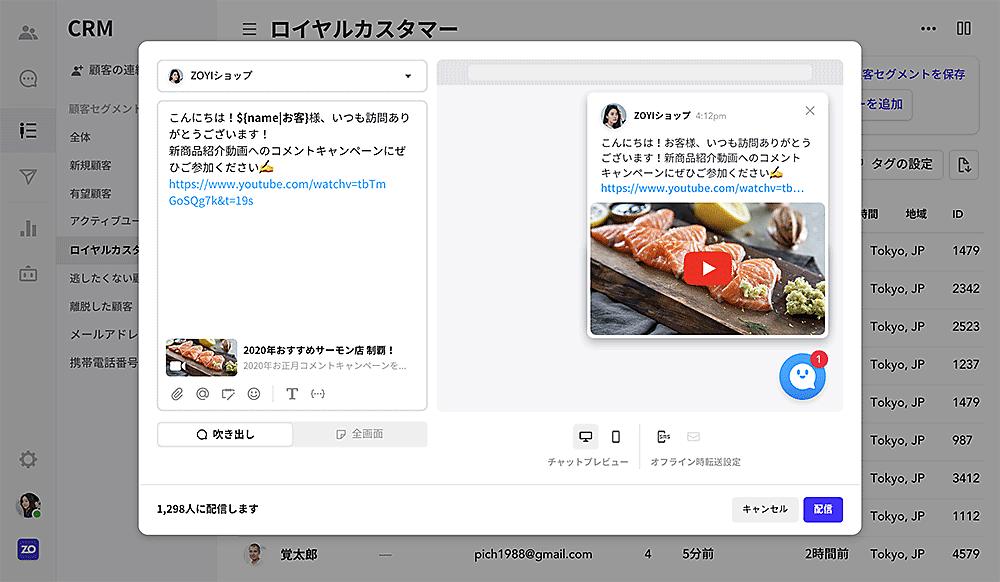Screen dimensions: 1000x582
Task: Click the paperclip attachment icon
Action: [x=177, y=394]
